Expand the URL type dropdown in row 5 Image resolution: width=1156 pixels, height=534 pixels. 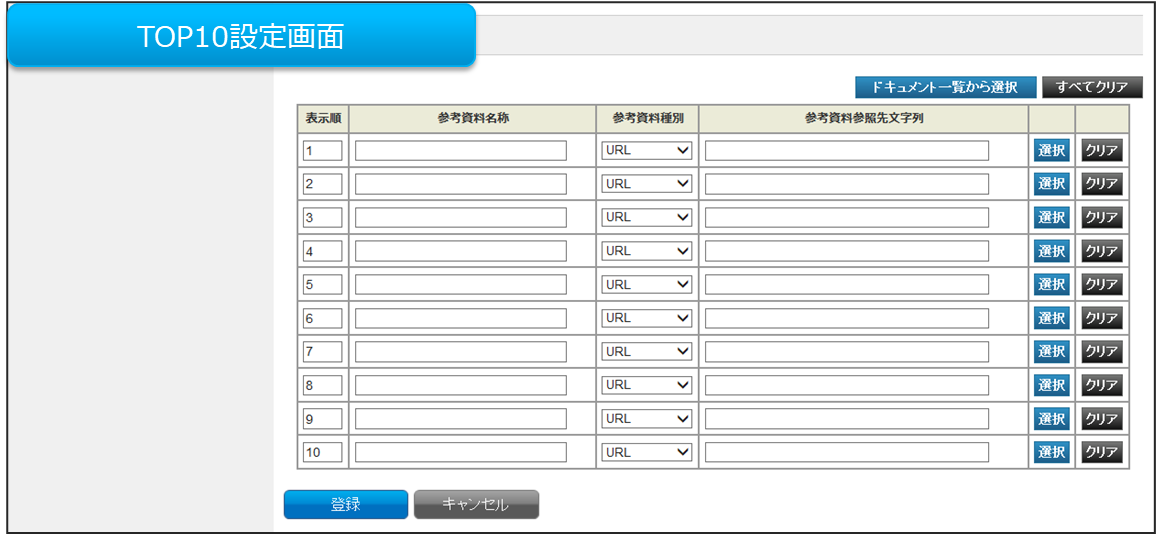647,285
